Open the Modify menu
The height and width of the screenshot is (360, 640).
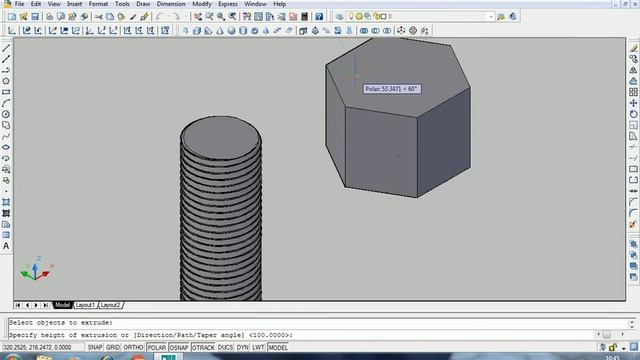click(x=202, y=4)
